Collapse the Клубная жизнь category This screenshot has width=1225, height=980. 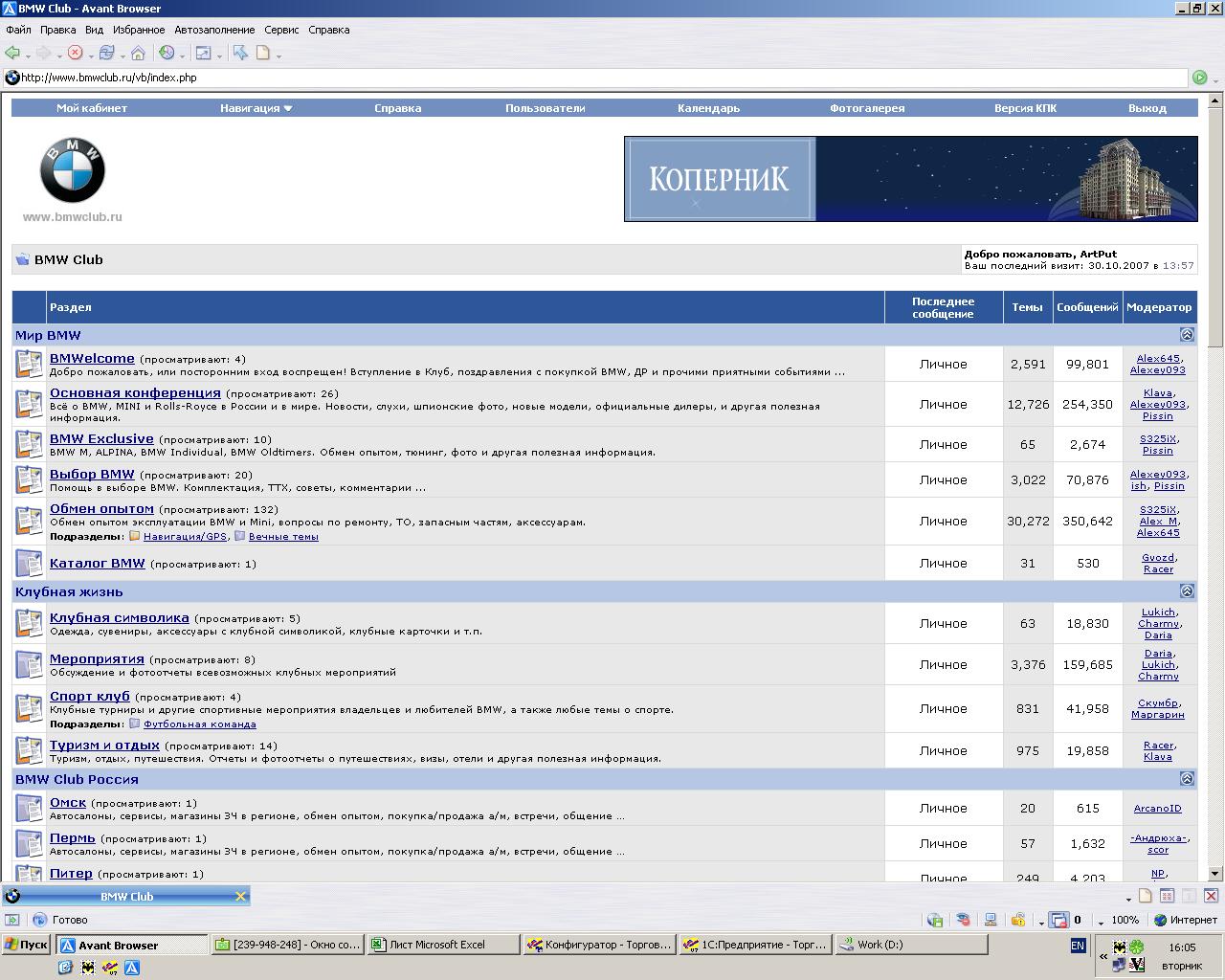click(x=1187, y=591)
